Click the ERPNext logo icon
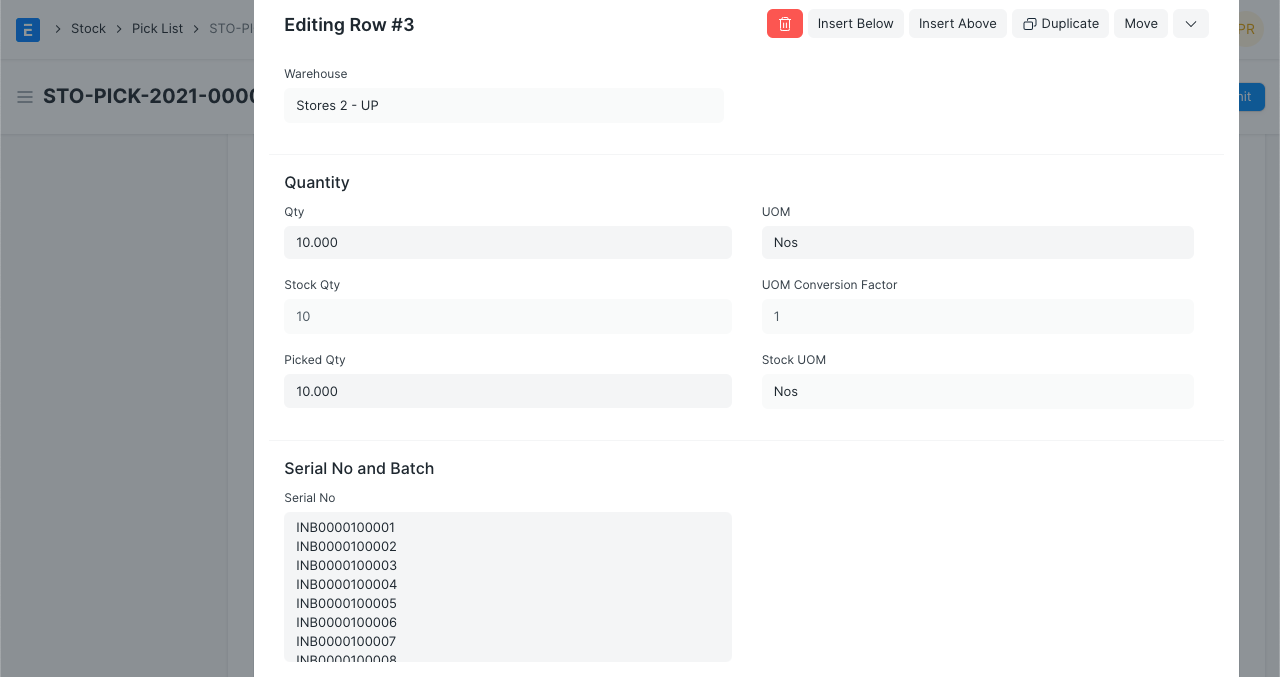 (x=28, y=29)
